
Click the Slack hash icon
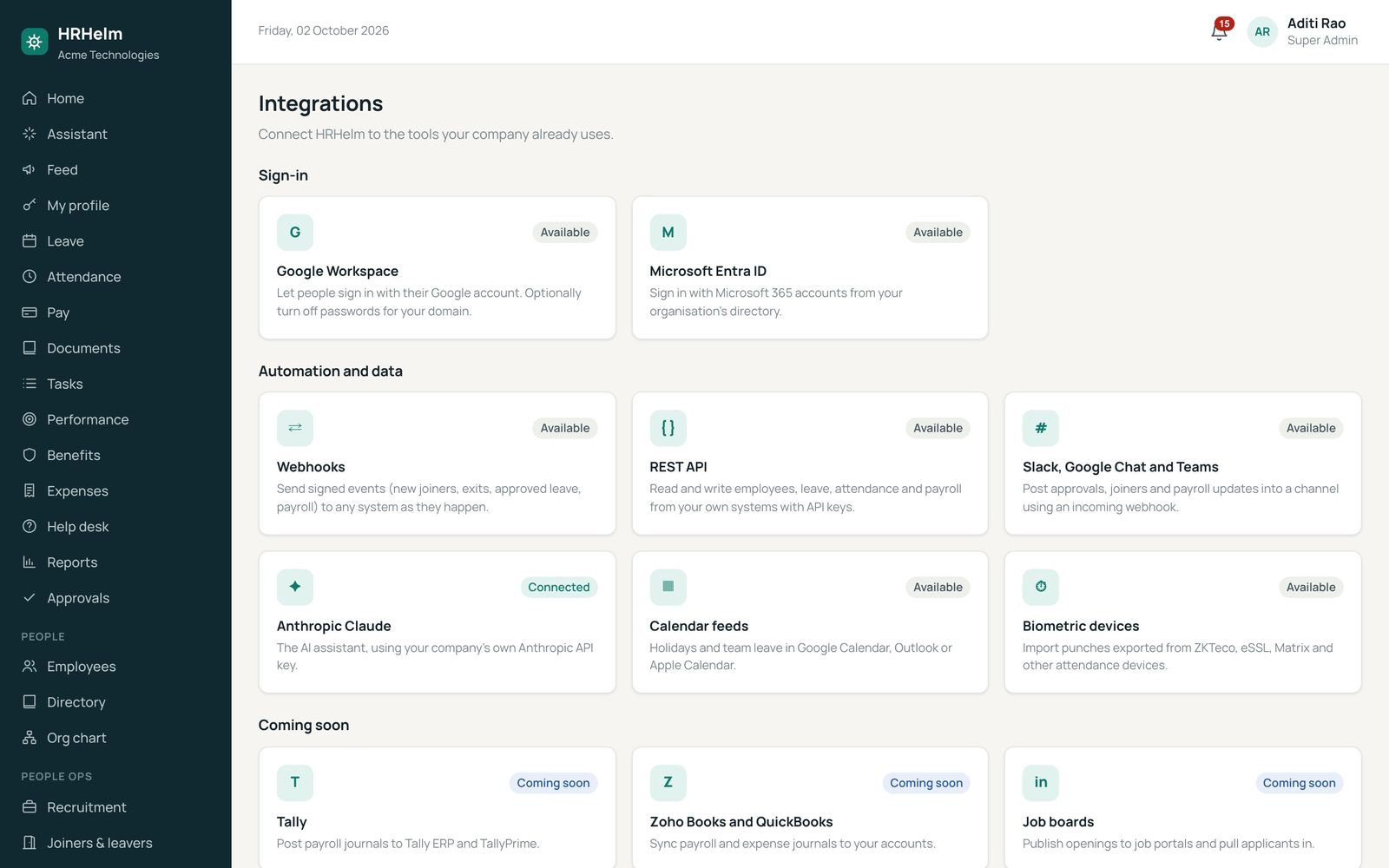1041,428
